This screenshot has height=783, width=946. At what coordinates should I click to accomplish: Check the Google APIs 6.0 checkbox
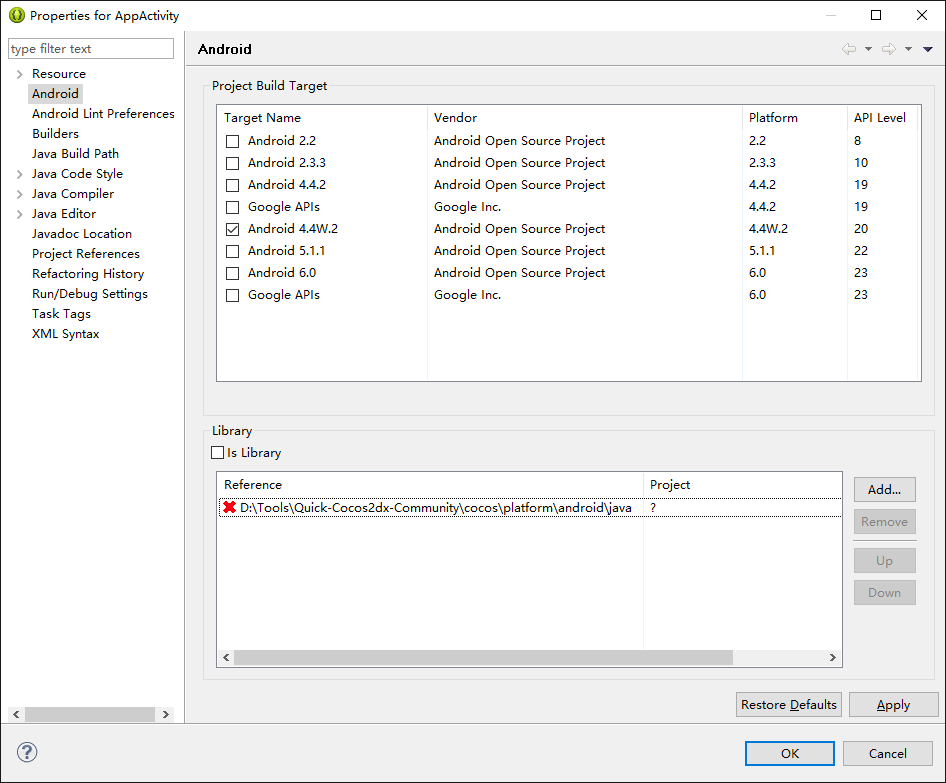point(232,296)
